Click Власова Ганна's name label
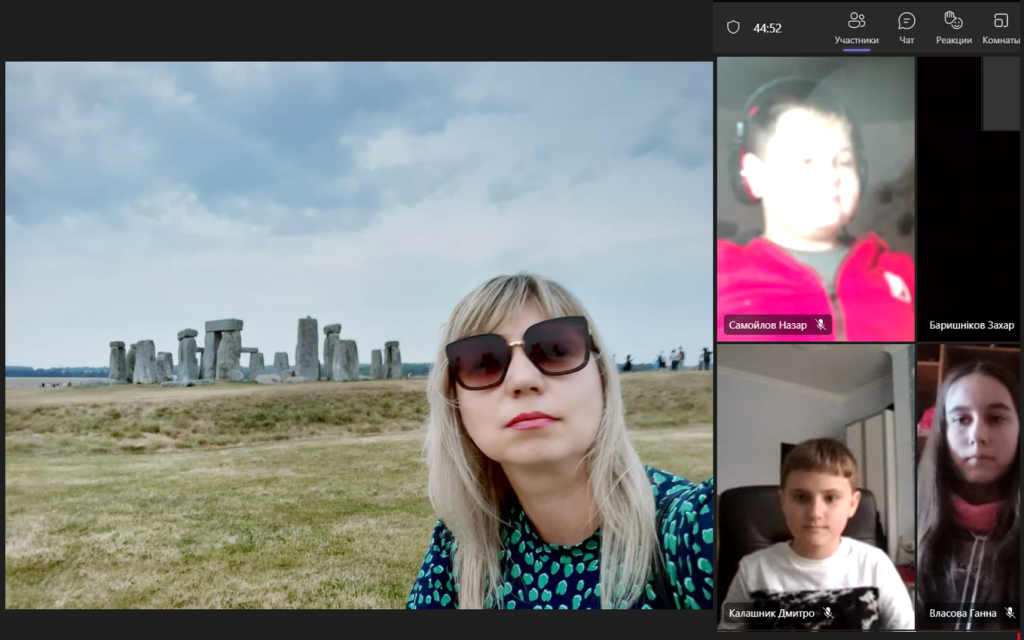This screenshot has width=1024, height=640. pyautogui.click(x=964, y=613)
